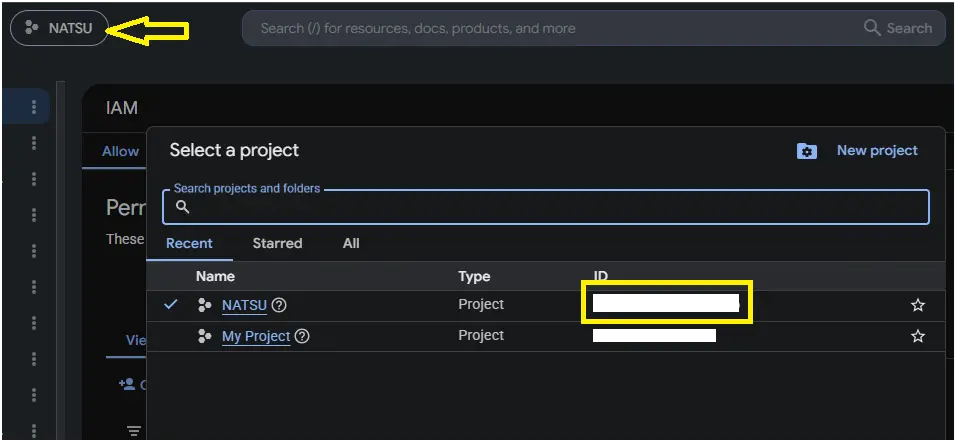
Task: Open the My Project link
Action: [x=256, y=336]
